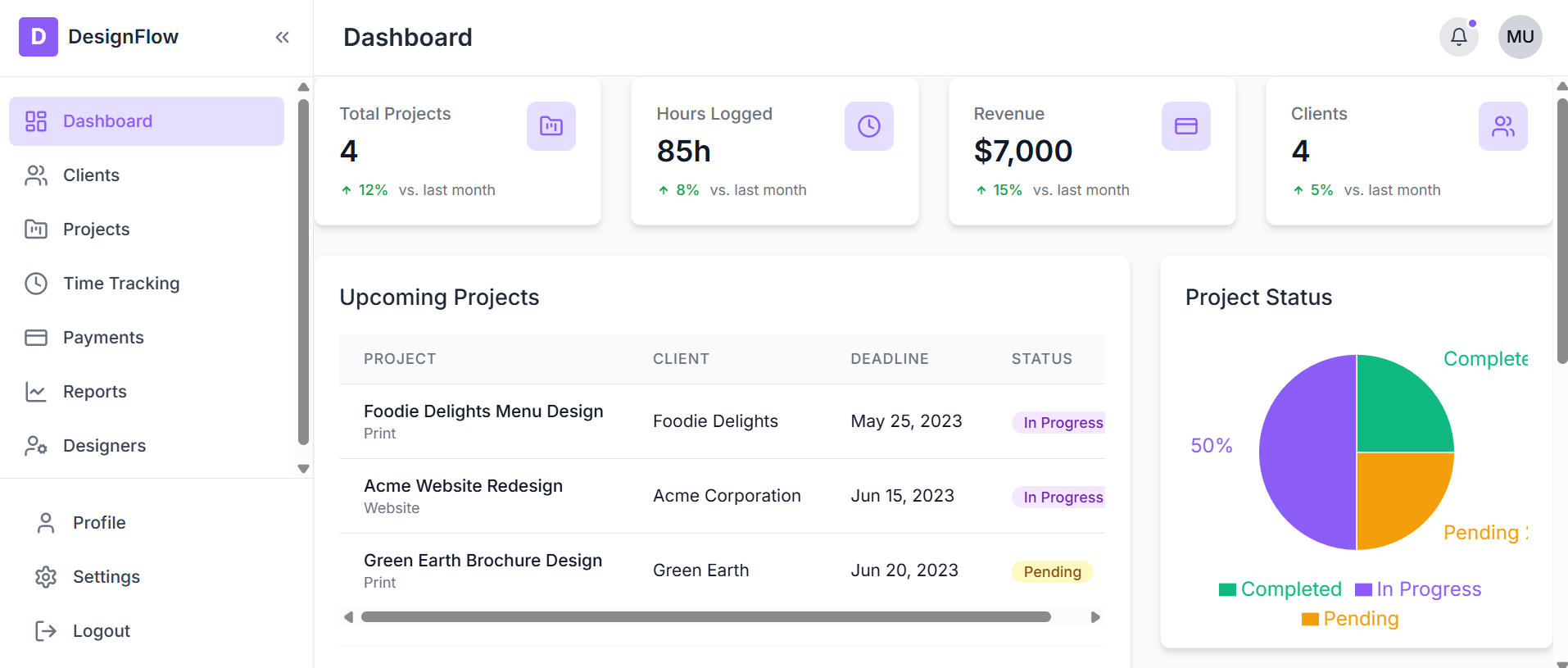Click the Reports chart icon in sidebar
This screenshot has width=1568, height=668.
[36, 392]
